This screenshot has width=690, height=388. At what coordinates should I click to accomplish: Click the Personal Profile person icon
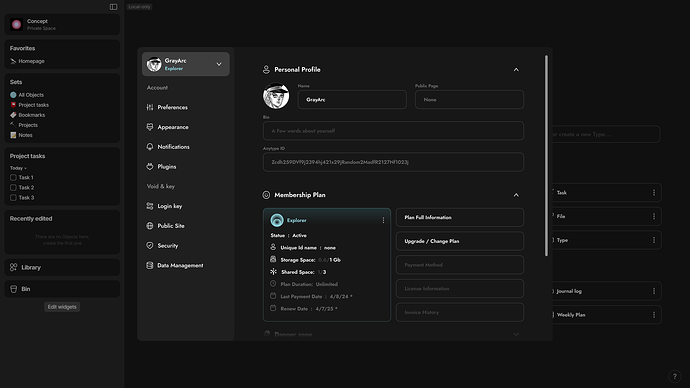[266, 70]
